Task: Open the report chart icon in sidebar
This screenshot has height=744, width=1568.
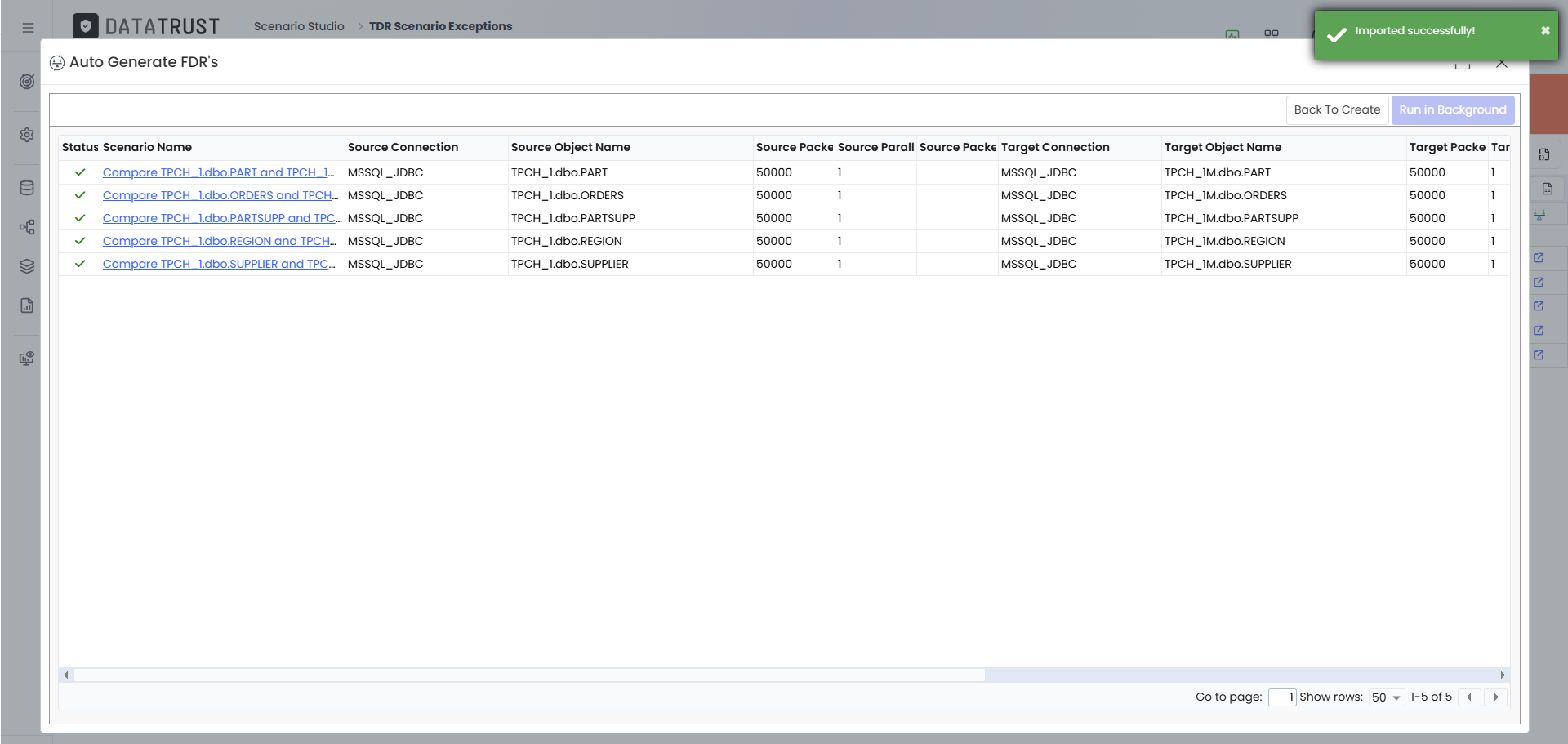Action: pos(27,305)
